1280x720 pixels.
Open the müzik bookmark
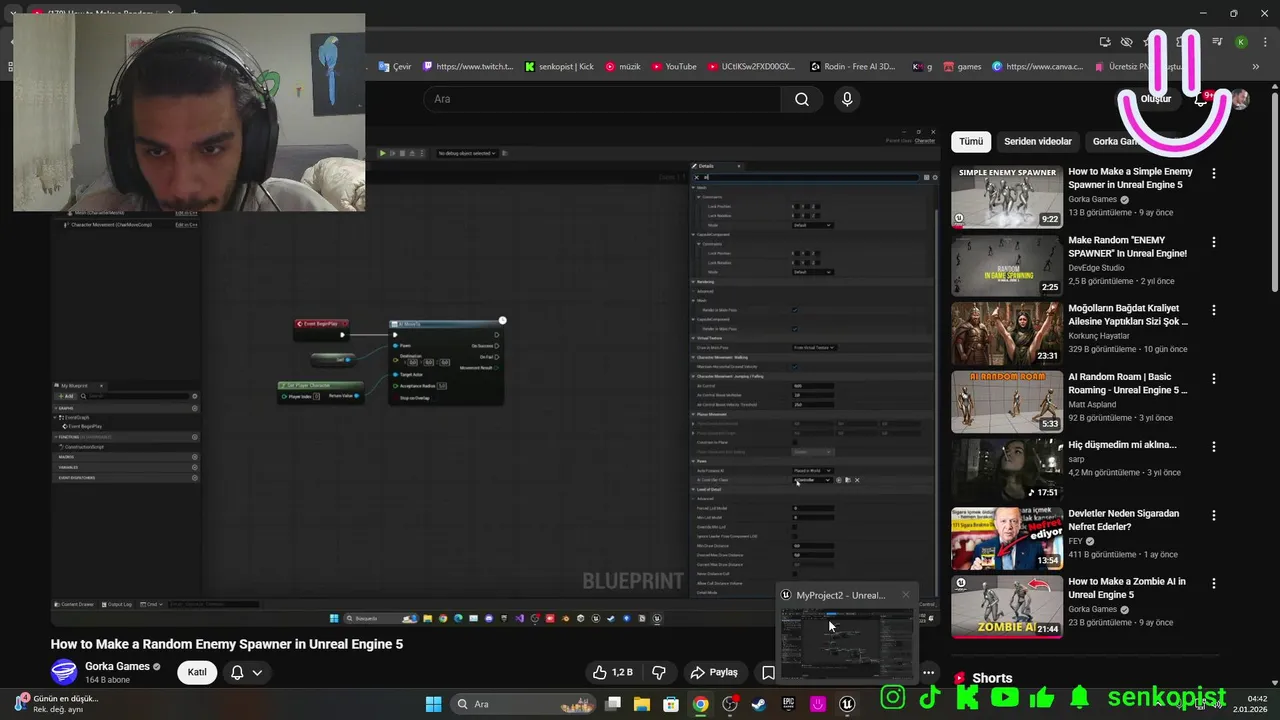(622, 67)
